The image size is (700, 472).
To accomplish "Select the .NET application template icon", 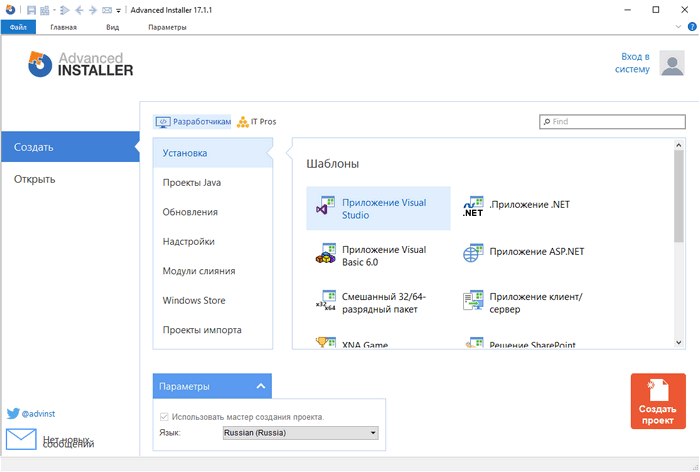I will pyautogui.click(x=473, y=208).
